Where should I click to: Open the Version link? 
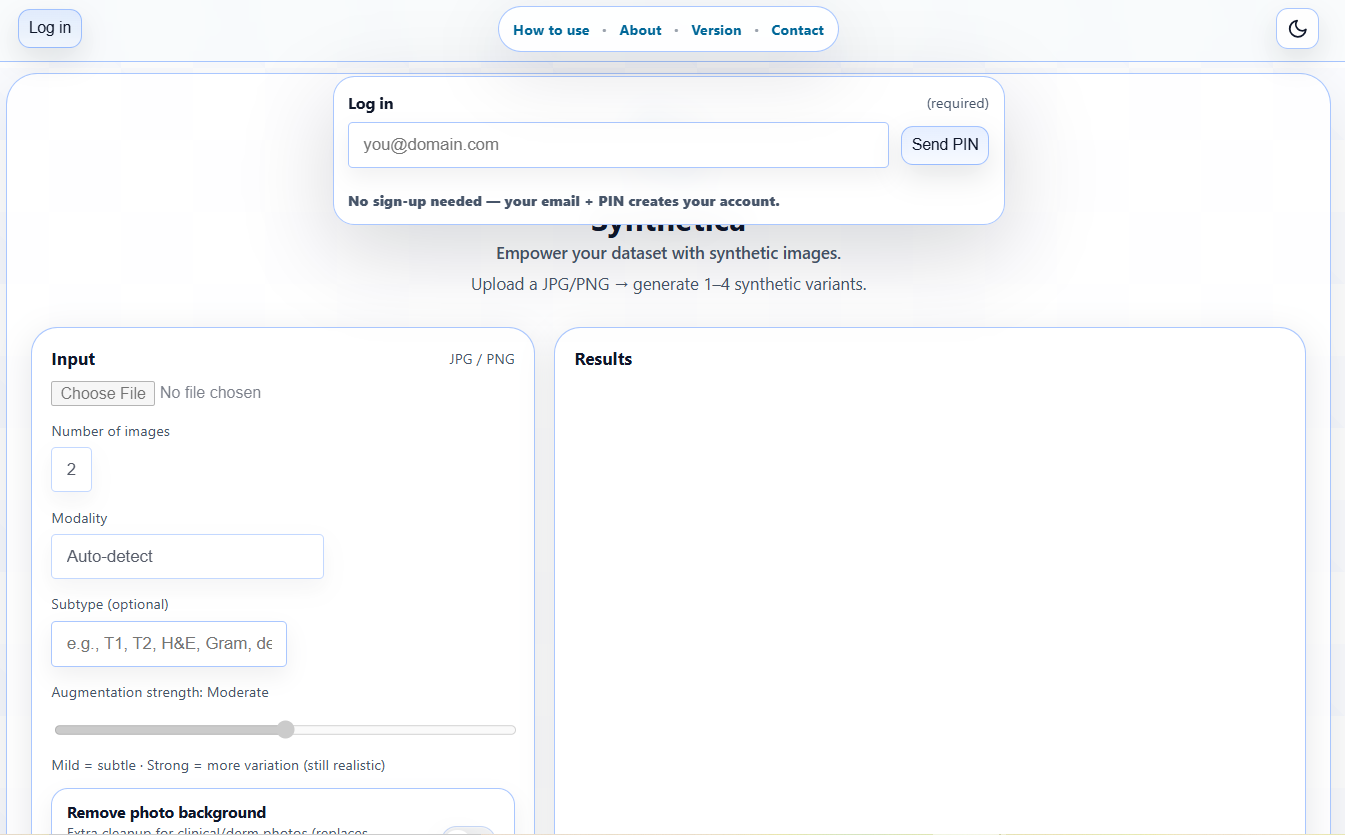pos(716,29)
